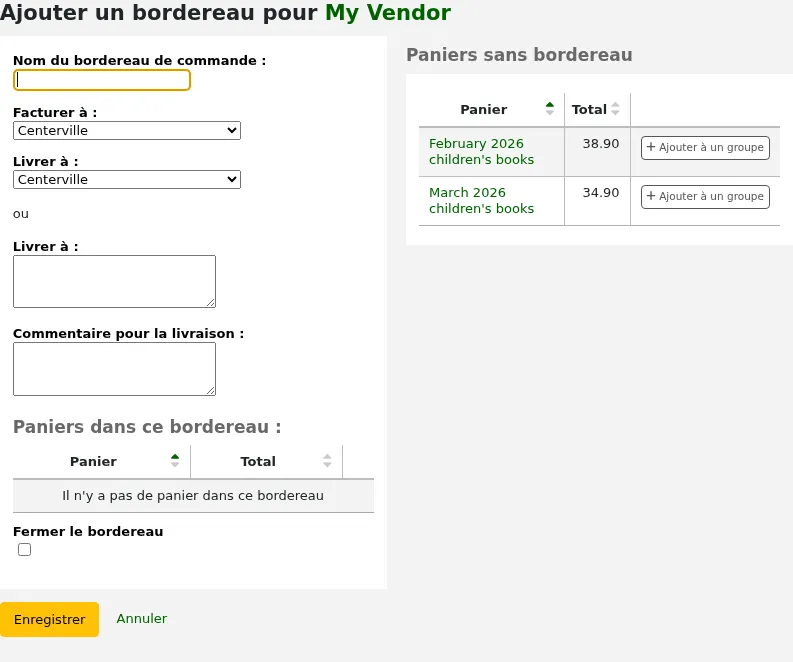793x662 pixels.
Task: Add February 2026 basket to a group
Action: (705, 148)
